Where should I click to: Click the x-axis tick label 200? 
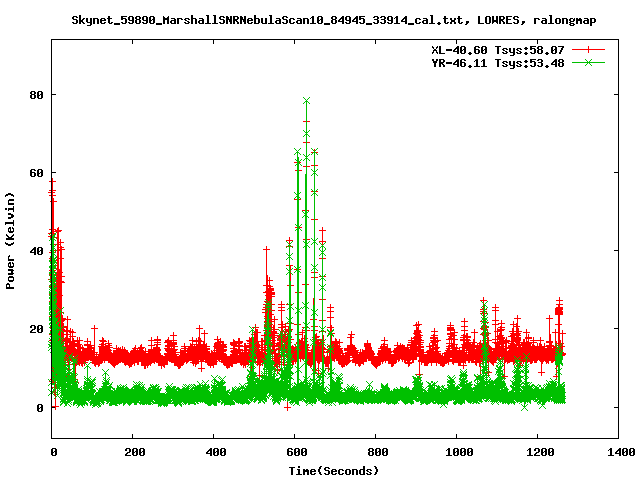point(135,452)
